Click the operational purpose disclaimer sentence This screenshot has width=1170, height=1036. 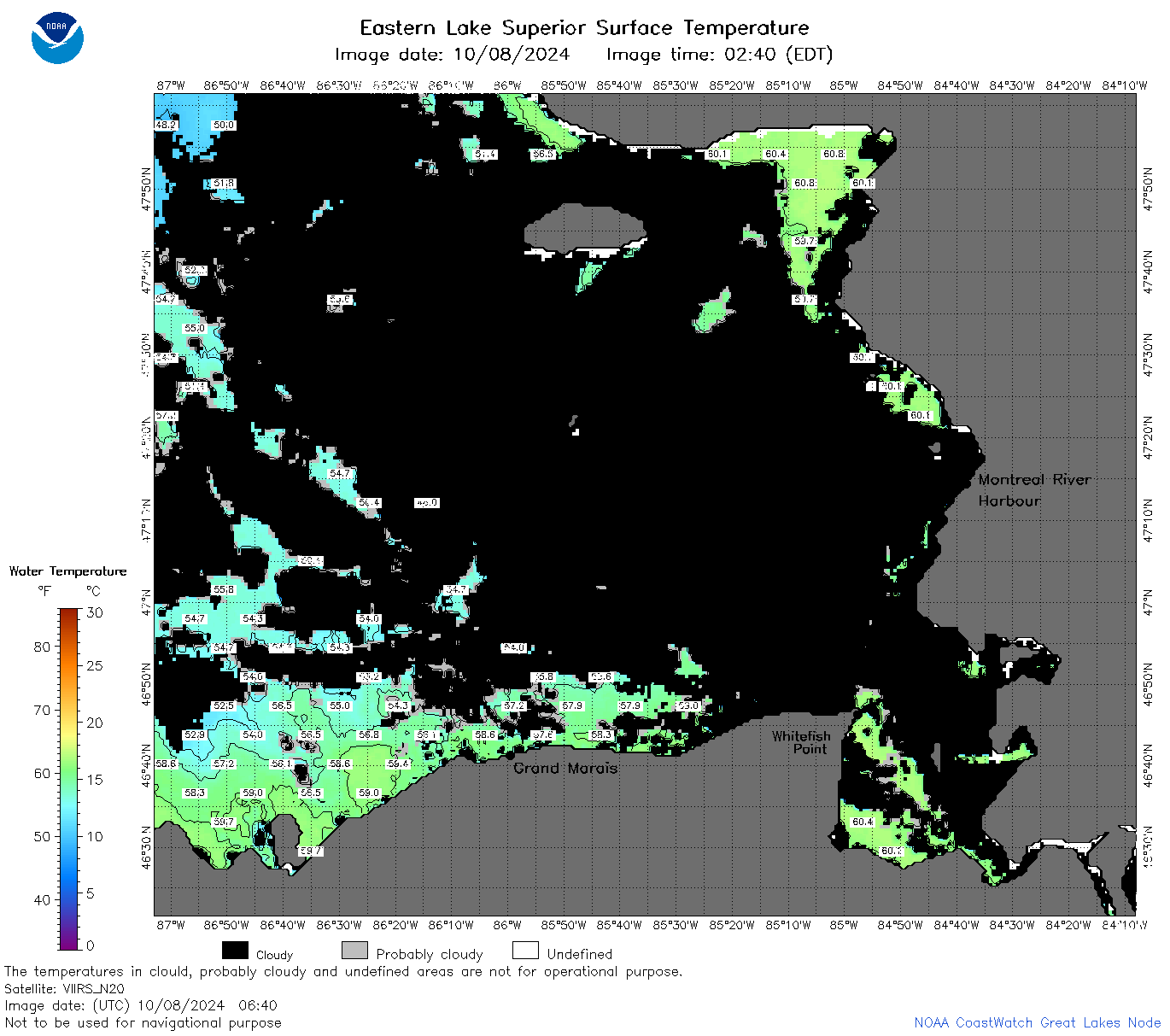pos(343,972)
